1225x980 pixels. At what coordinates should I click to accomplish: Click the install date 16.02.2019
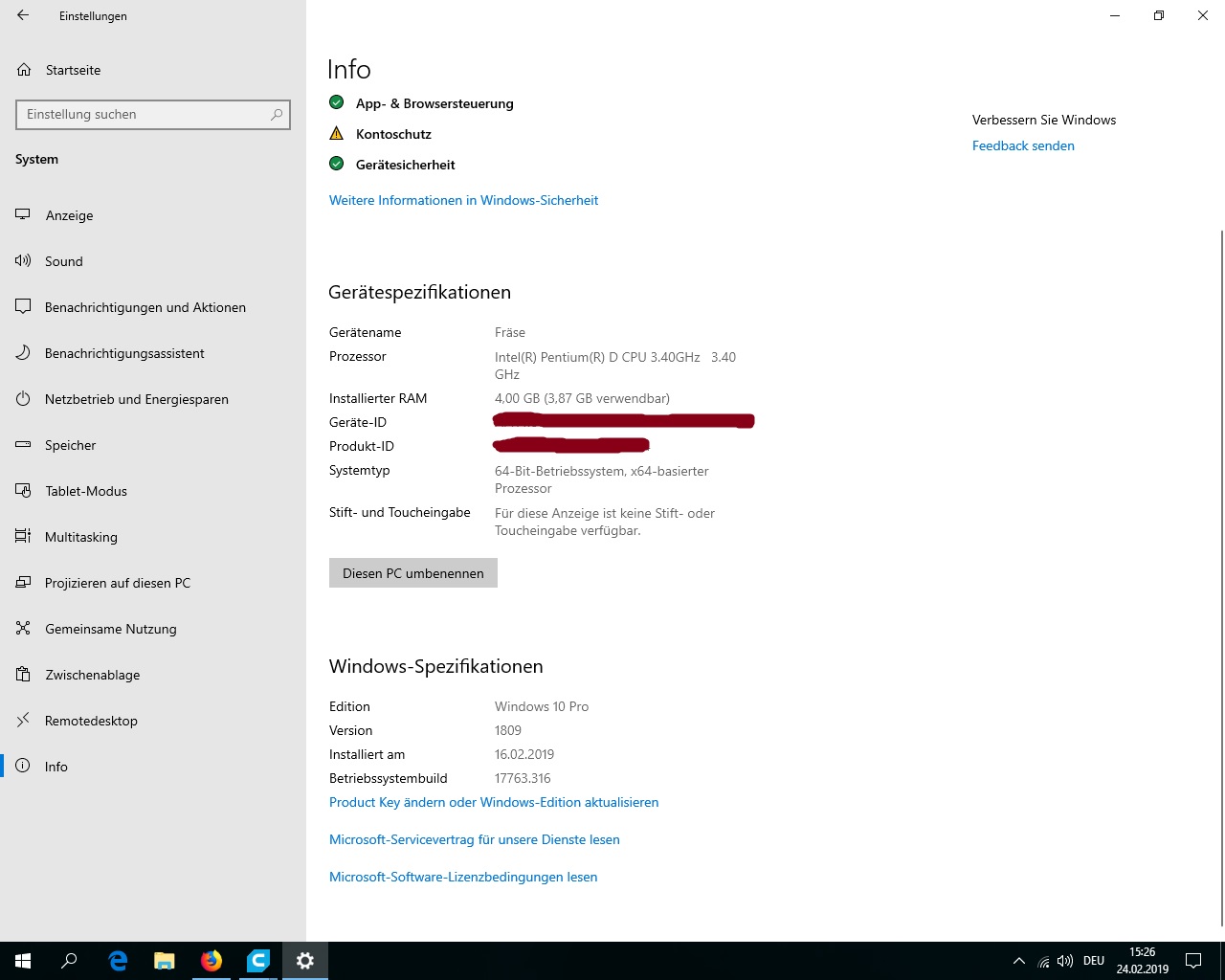click(524, 754)
